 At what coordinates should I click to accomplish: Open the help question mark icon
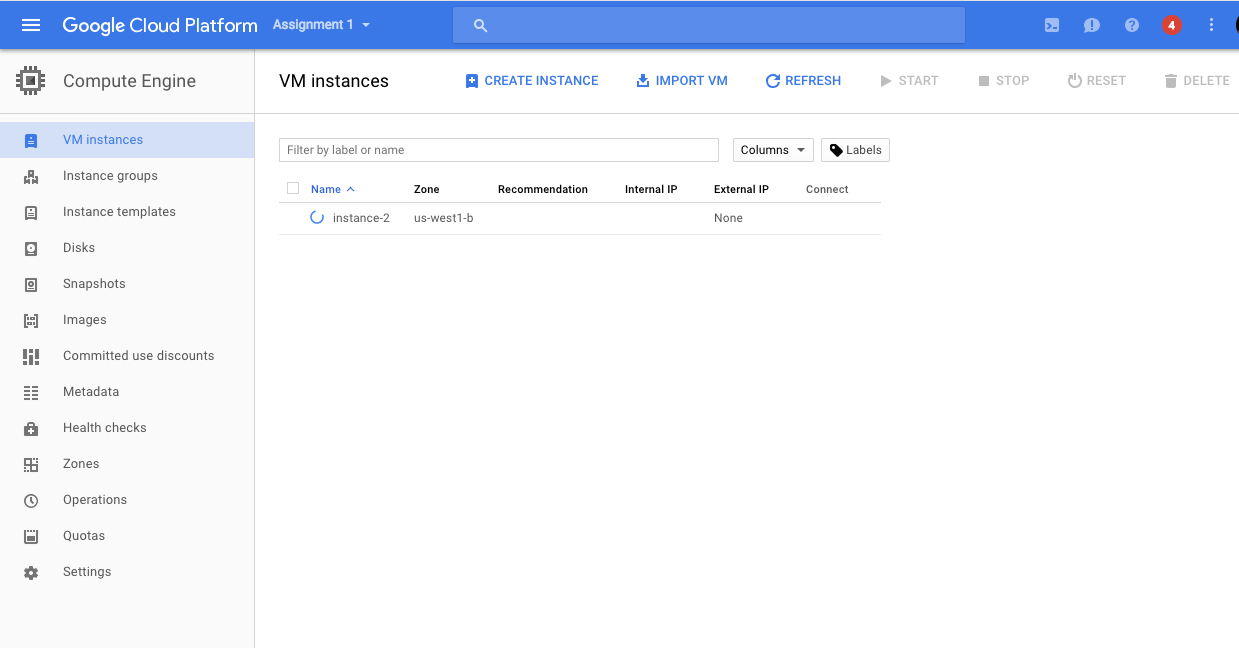point(1132,25)
